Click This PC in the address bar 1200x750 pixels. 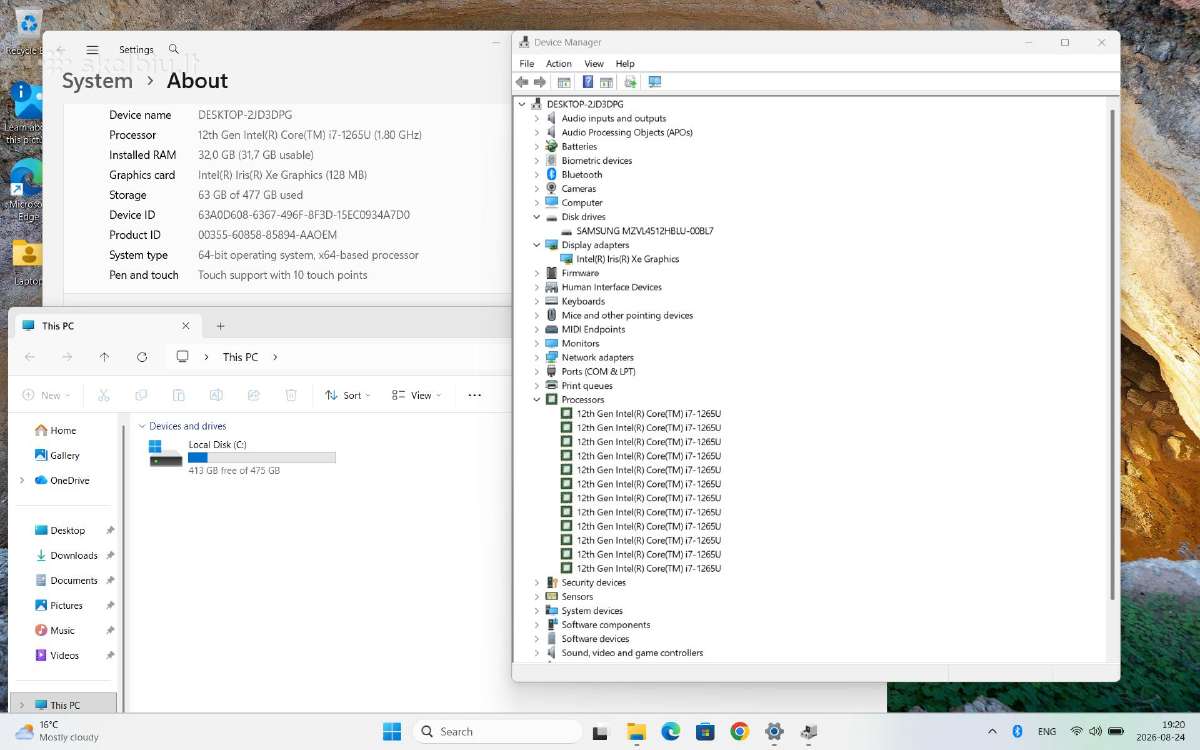point(240,357)
